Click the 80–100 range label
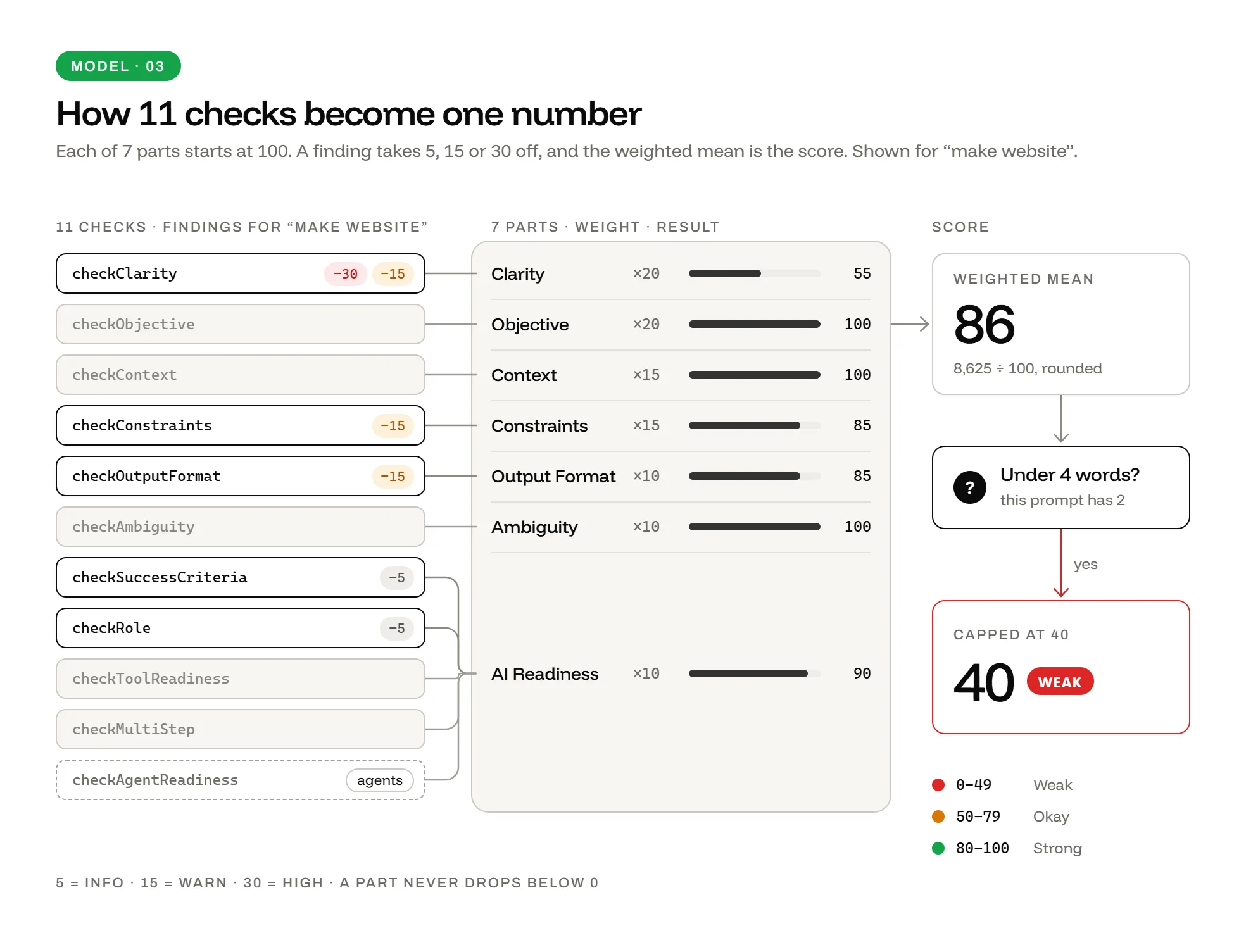The height and width of the screenshot is (952, 1246). (x=983, y=848)
